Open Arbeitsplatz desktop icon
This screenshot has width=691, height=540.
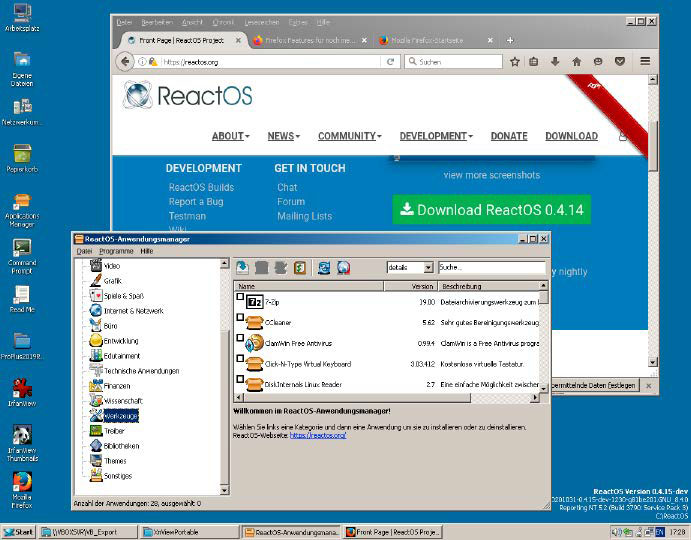click(x=22, y=18)
